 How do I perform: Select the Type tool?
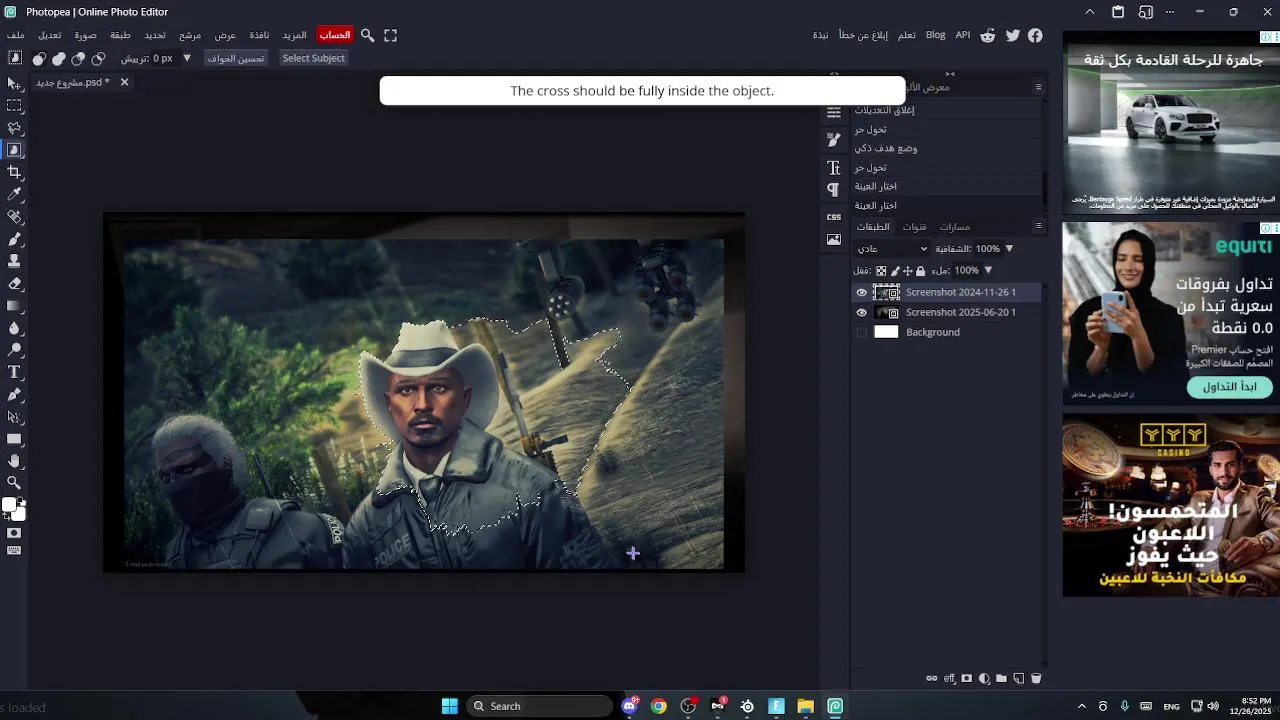[14, 372]
